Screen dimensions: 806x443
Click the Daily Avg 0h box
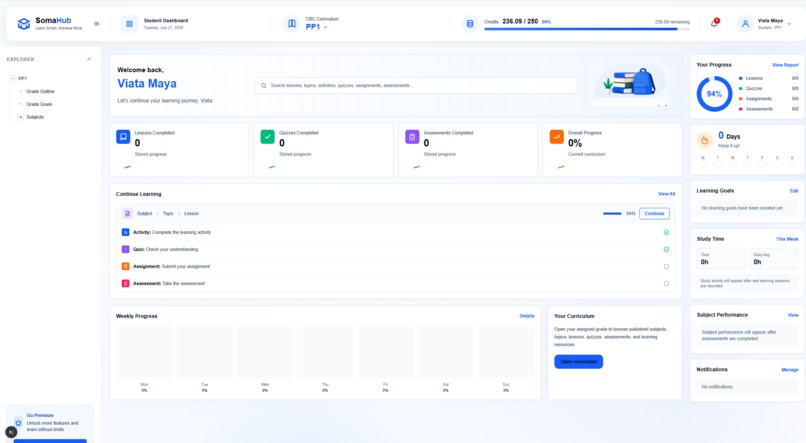click(x=774, y=259)
